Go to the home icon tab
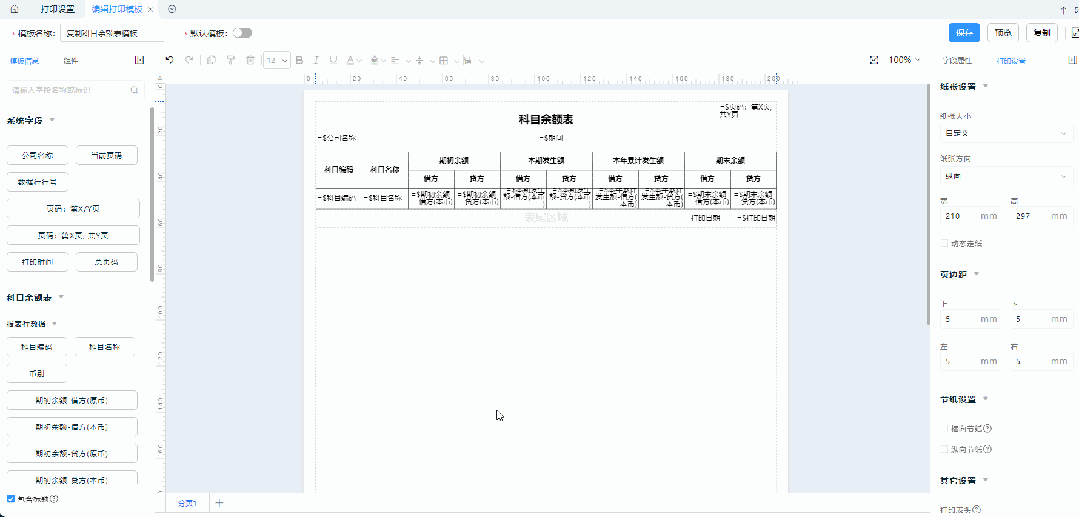 tap(14, 9)
